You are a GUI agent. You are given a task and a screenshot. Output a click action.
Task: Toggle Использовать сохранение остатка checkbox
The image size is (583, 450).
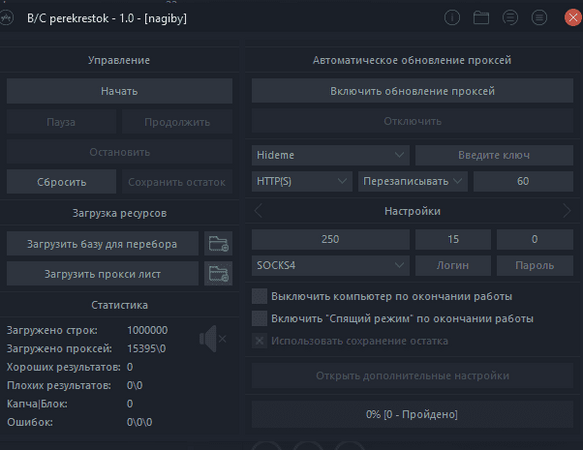tap(260, 341)
